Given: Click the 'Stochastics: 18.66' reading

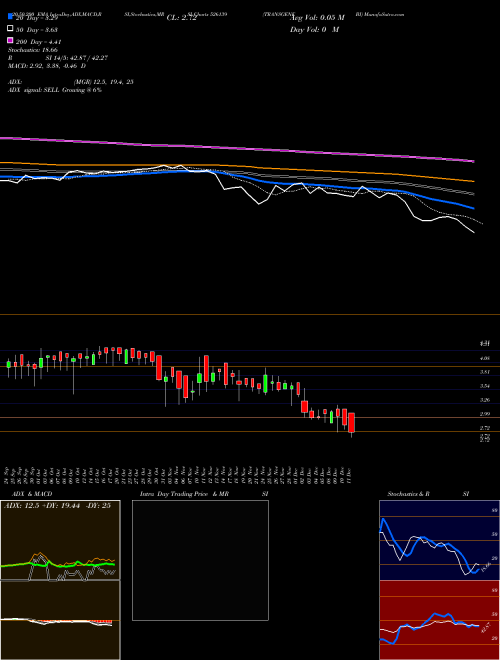Looking at the screenshot, I should (33, 50).
